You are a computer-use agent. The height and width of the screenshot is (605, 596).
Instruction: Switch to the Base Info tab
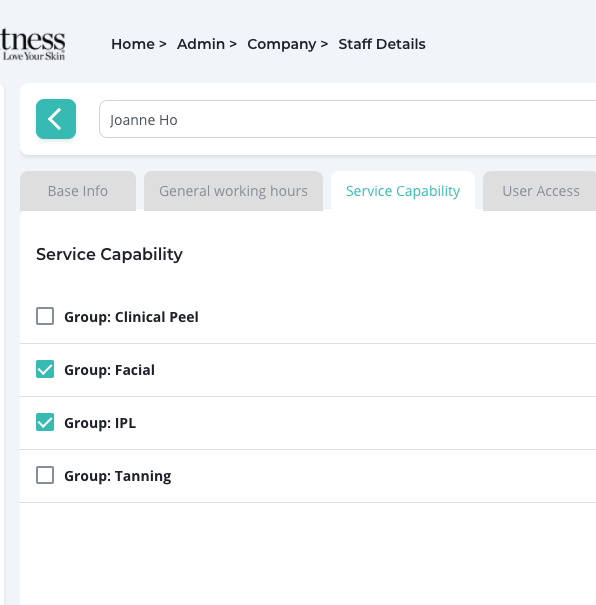(78, 191)
